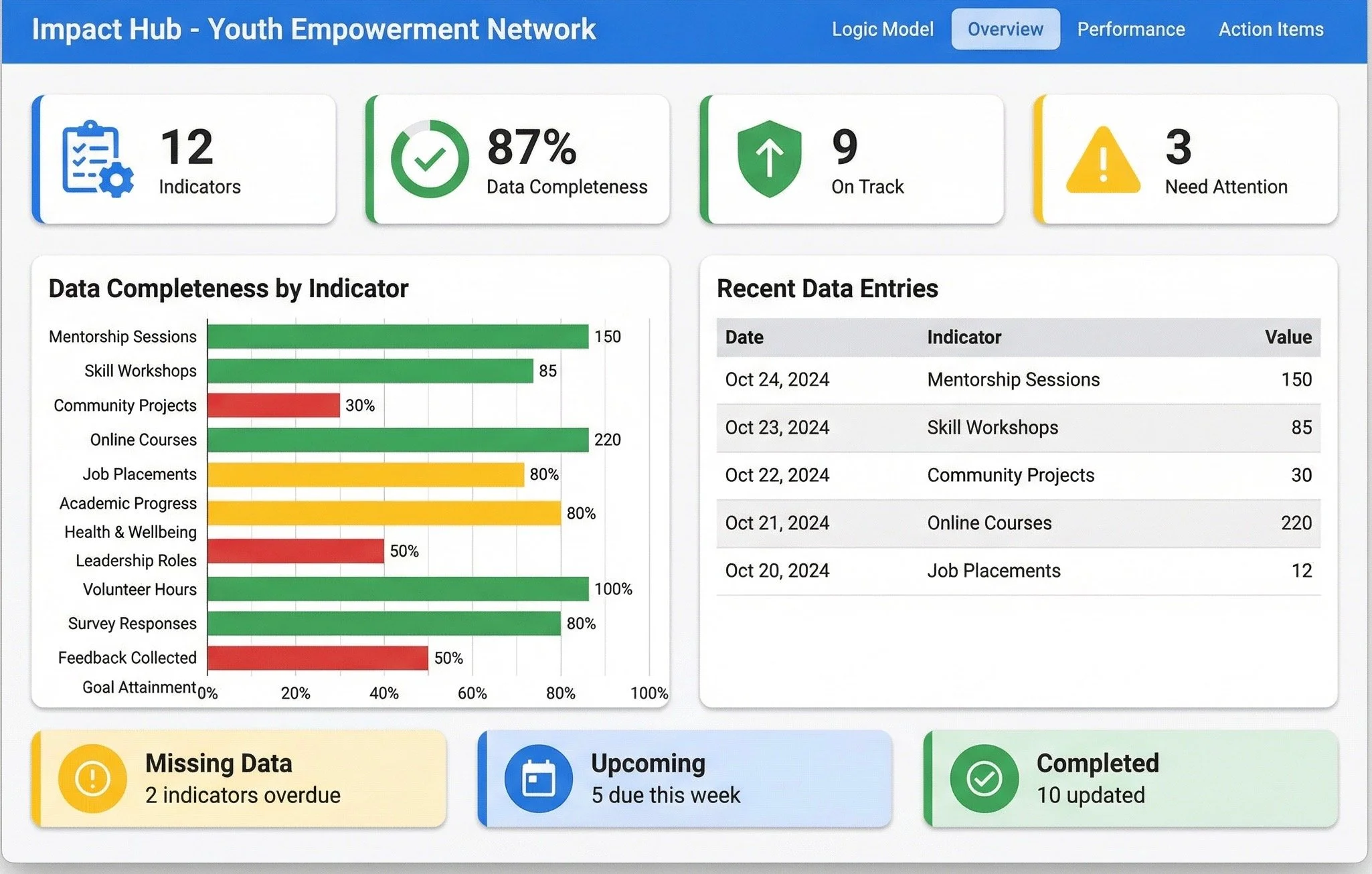
Task: Click the green Mentorship Sessions bar
Action: pos(398,337)
